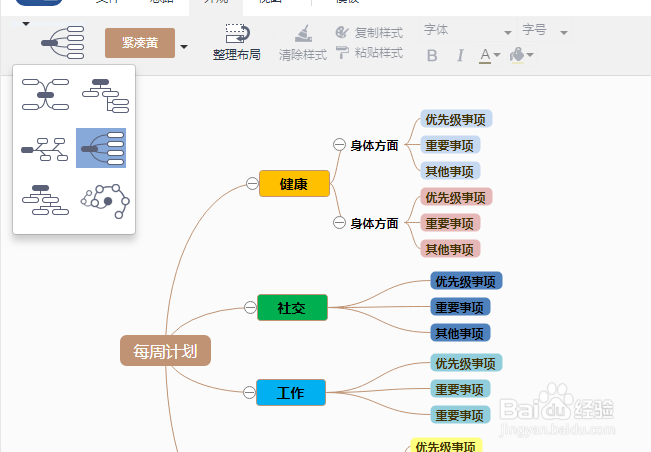The height and width of the screenshot is (452, 651).
Task: Select the yellow 优先级事项 node
Action: (x=446, y=445)
